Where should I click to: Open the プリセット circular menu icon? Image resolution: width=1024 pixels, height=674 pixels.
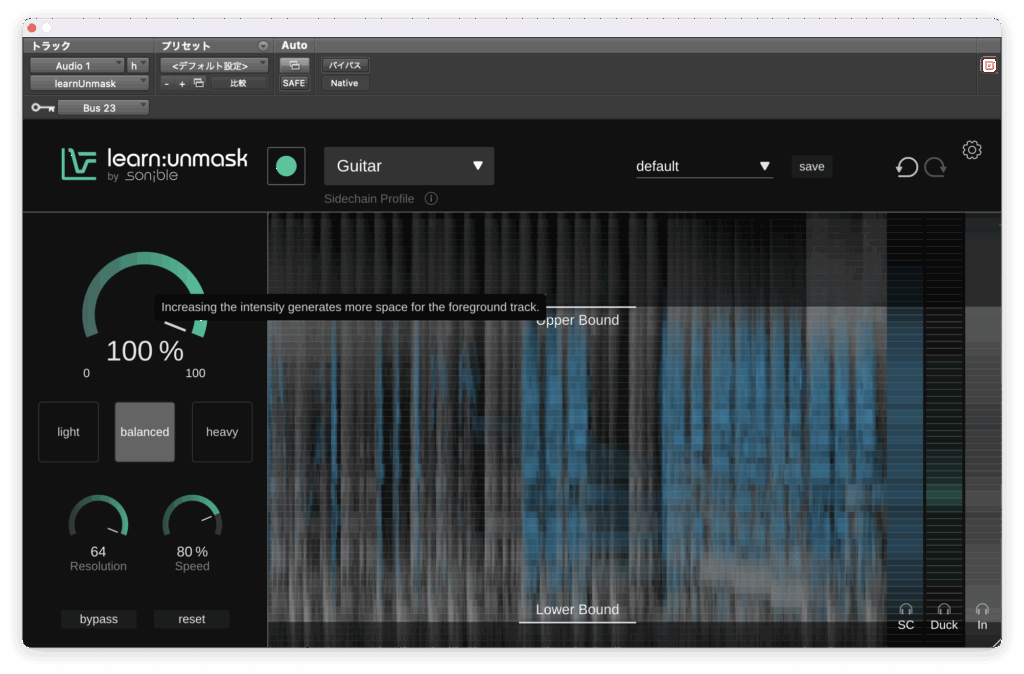point(263,46)
